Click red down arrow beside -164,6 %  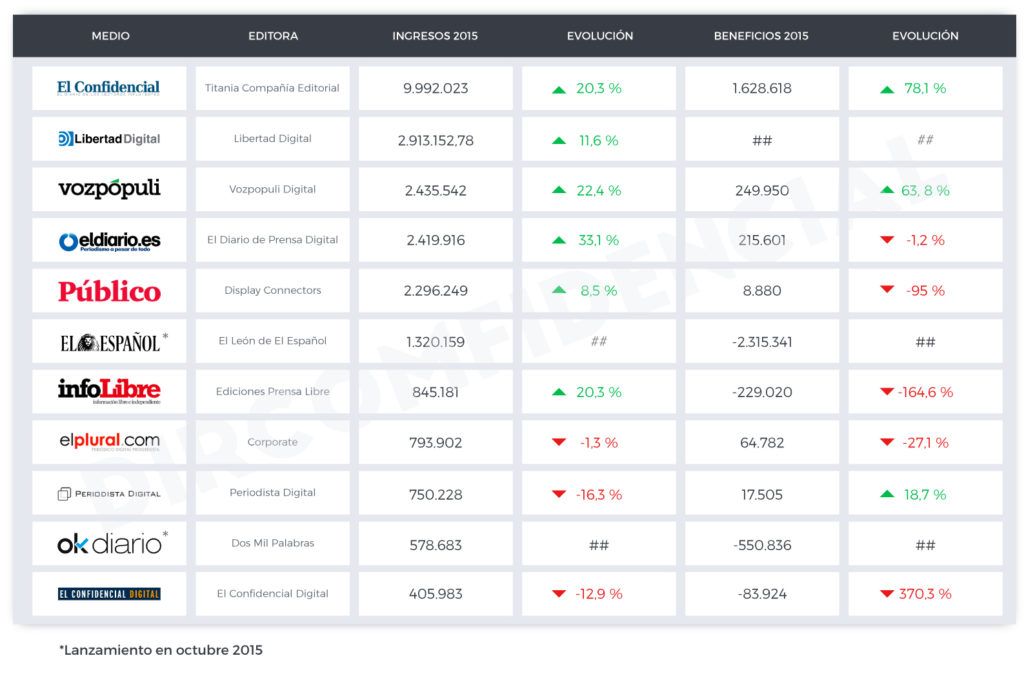[886, 392]
